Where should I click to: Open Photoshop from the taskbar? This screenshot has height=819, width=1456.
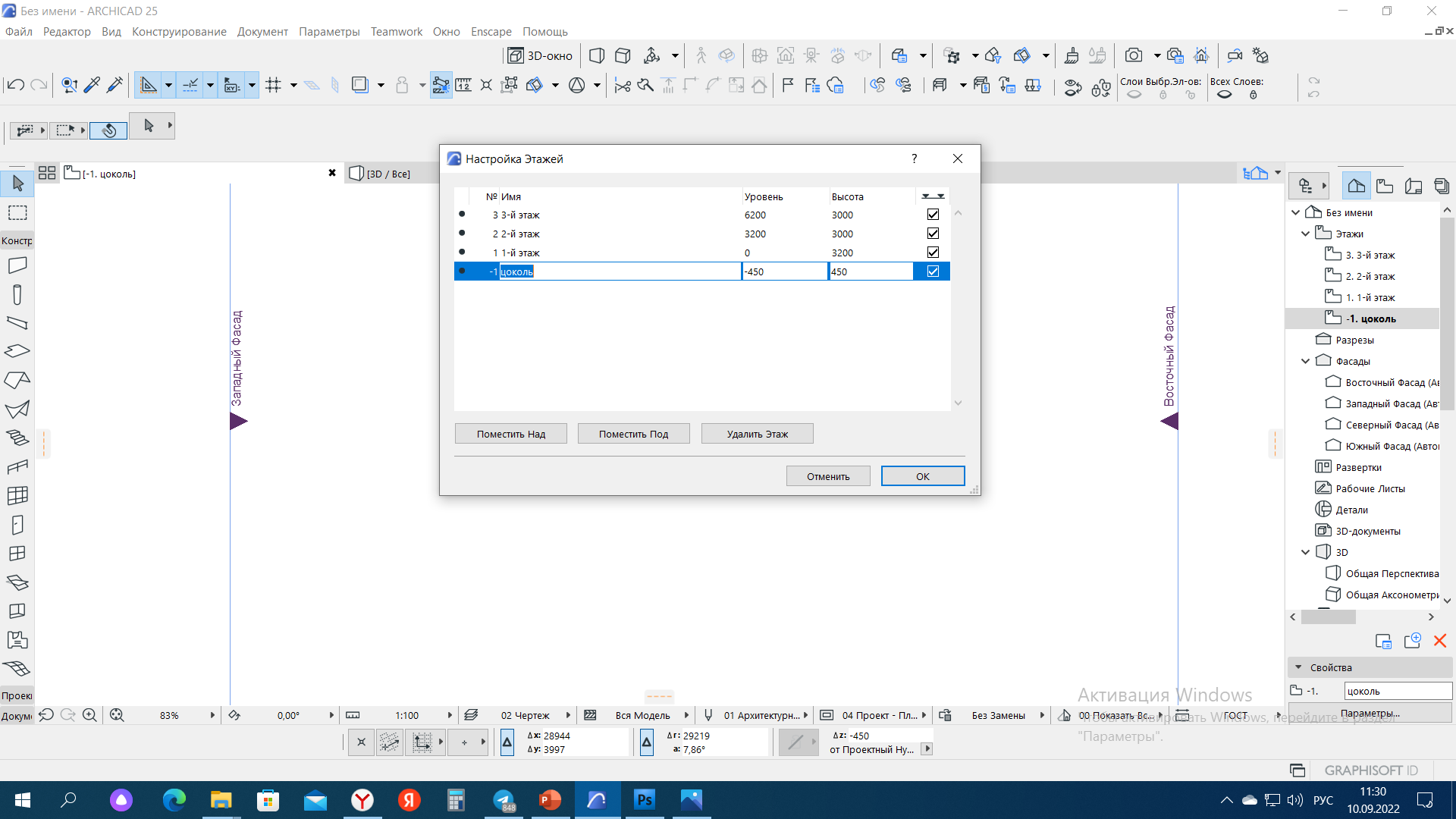644,799
